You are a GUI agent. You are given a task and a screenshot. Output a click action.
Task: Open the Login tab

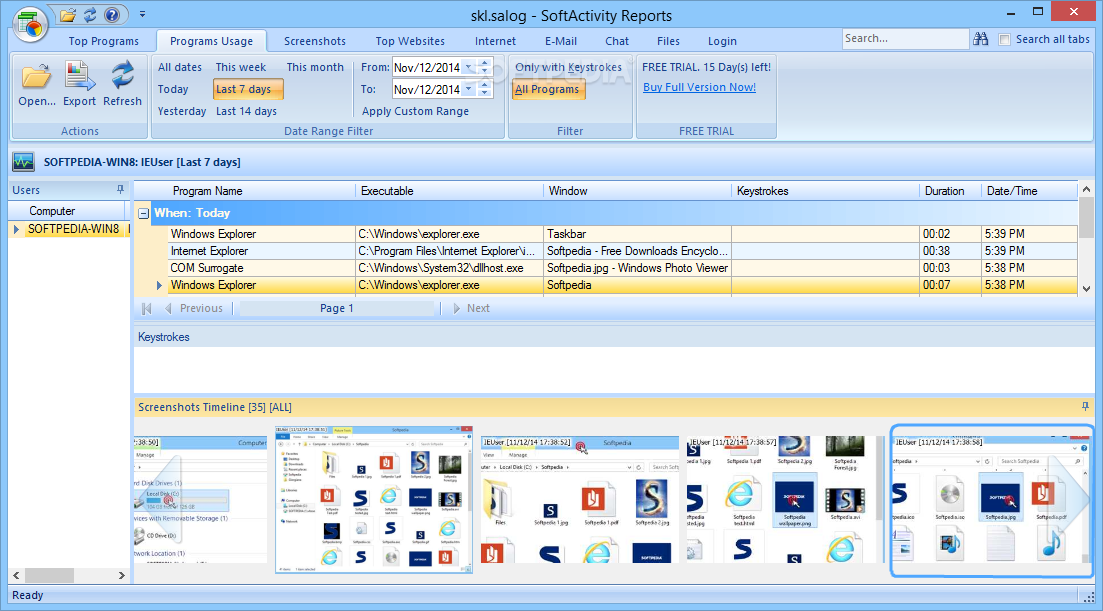[722, 41]
